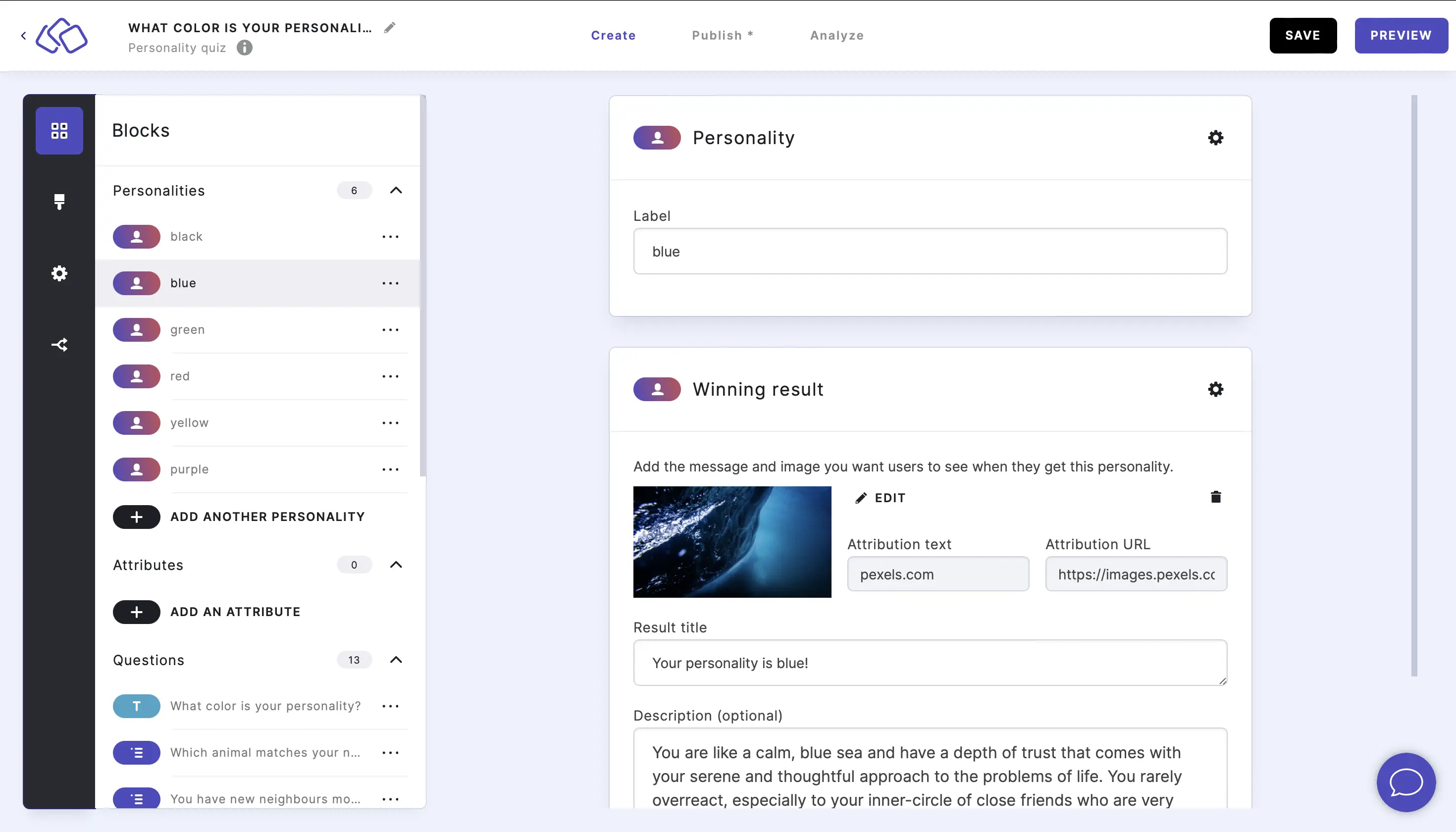Screen dimensions: 1456x832
Task: Click the EDIT pencil icon on the blue image
Action: [861, 498]
